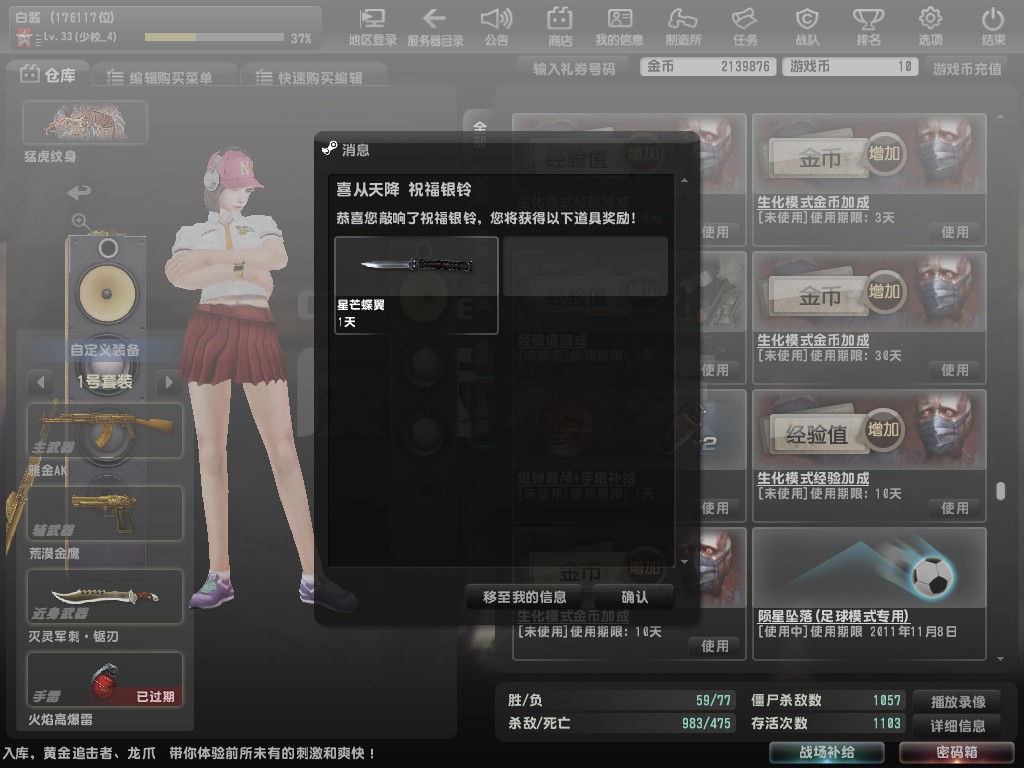Open 我的信息 profile icon

pyautogui.click(x=619, y=27)
